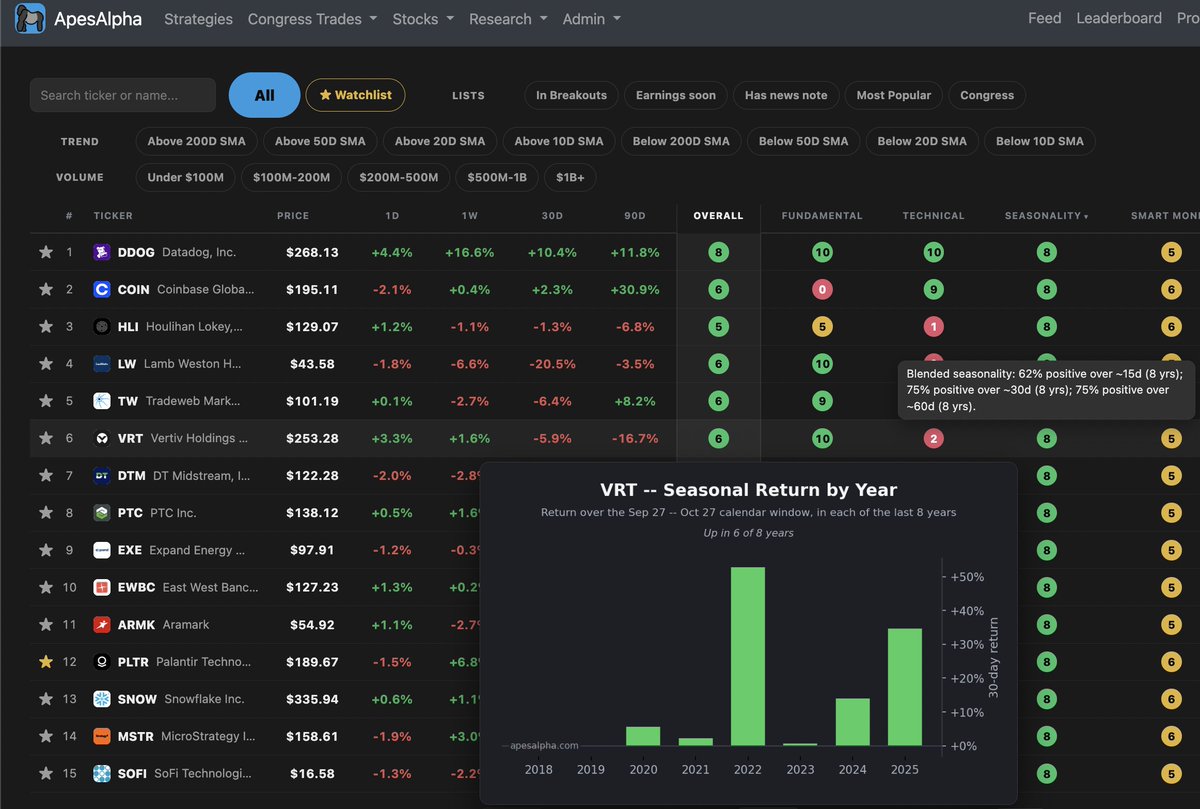Star the SOFI row
This screenshot has height=809, width=1200.
click(45, 774)
